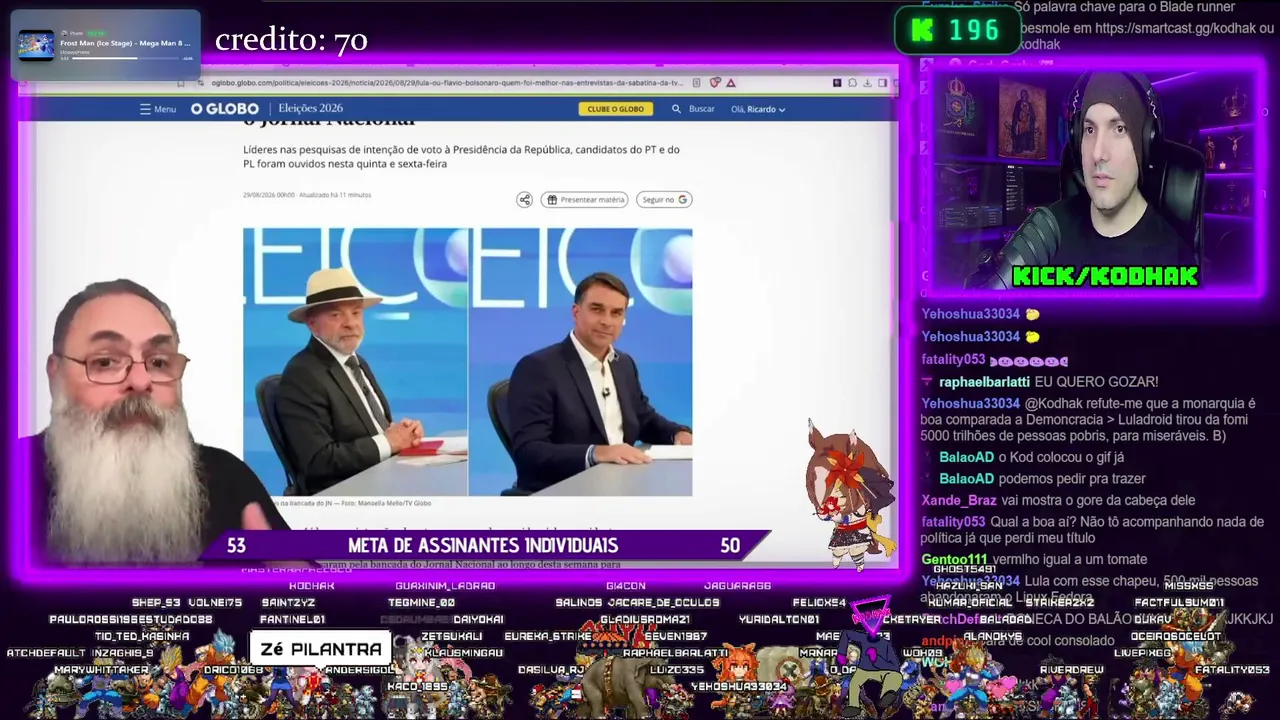
Task: Click the browser address bar URL
Action: (x=447, y=83)
